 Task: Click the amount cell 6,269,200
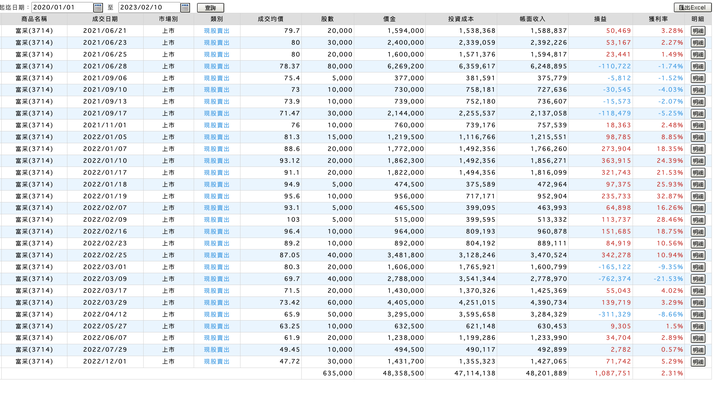406,66
